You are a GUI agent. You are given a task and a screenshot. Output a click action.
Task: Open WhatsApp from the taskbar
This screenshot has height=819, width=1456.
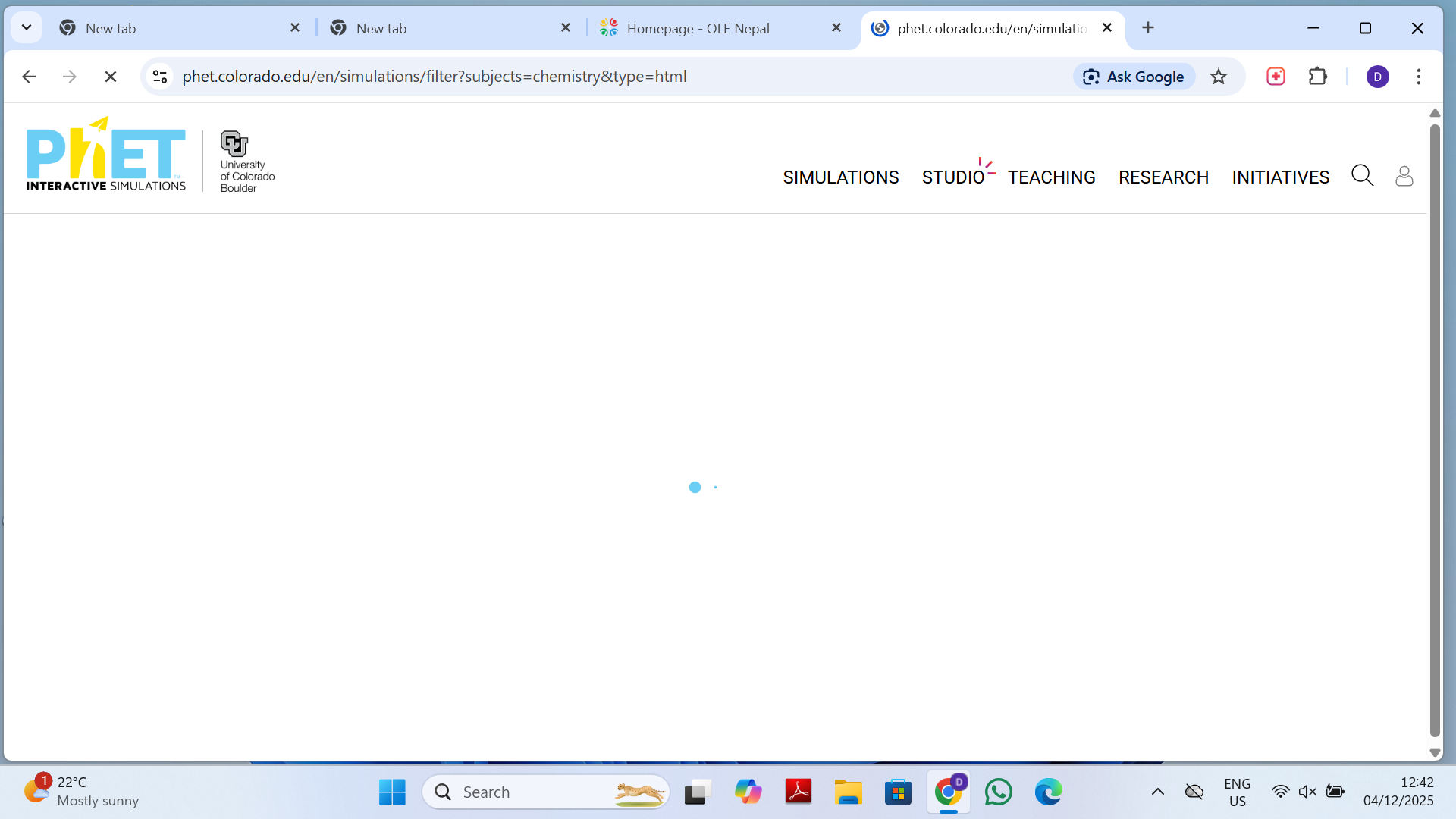click(998, 792)
